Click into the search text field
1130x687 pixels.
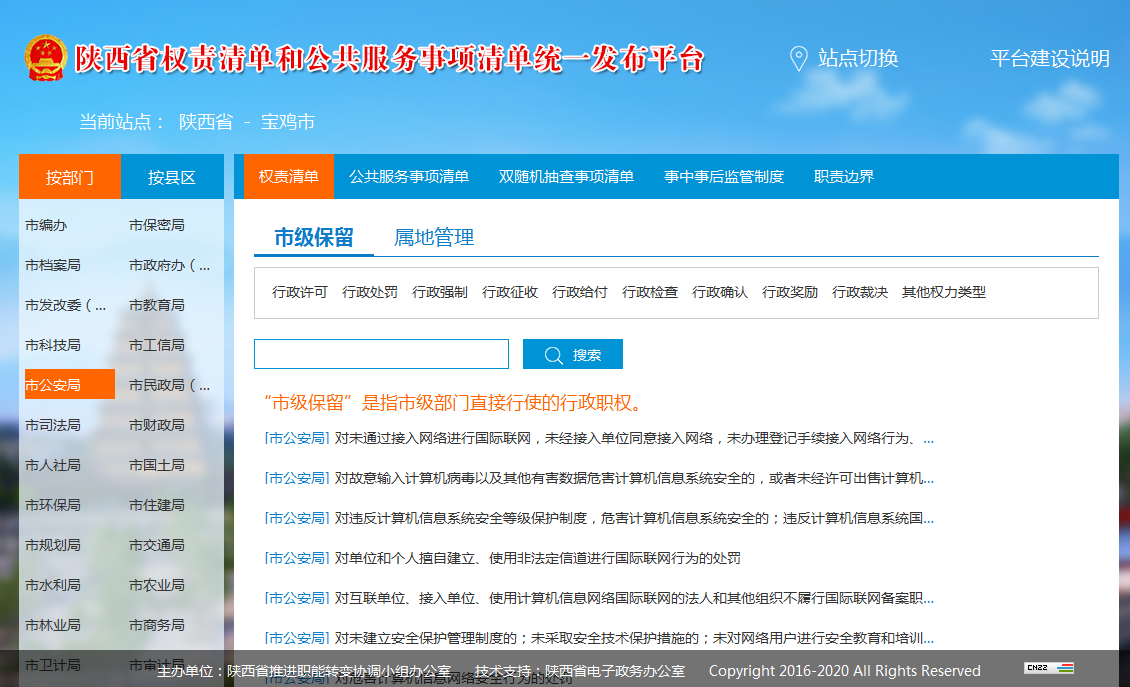pos(381,355)
